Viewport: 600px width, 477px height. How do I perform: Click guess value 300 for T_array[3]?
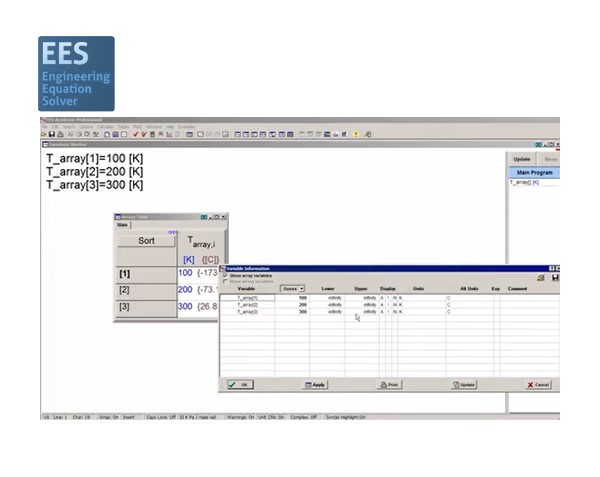click(303, 312)
